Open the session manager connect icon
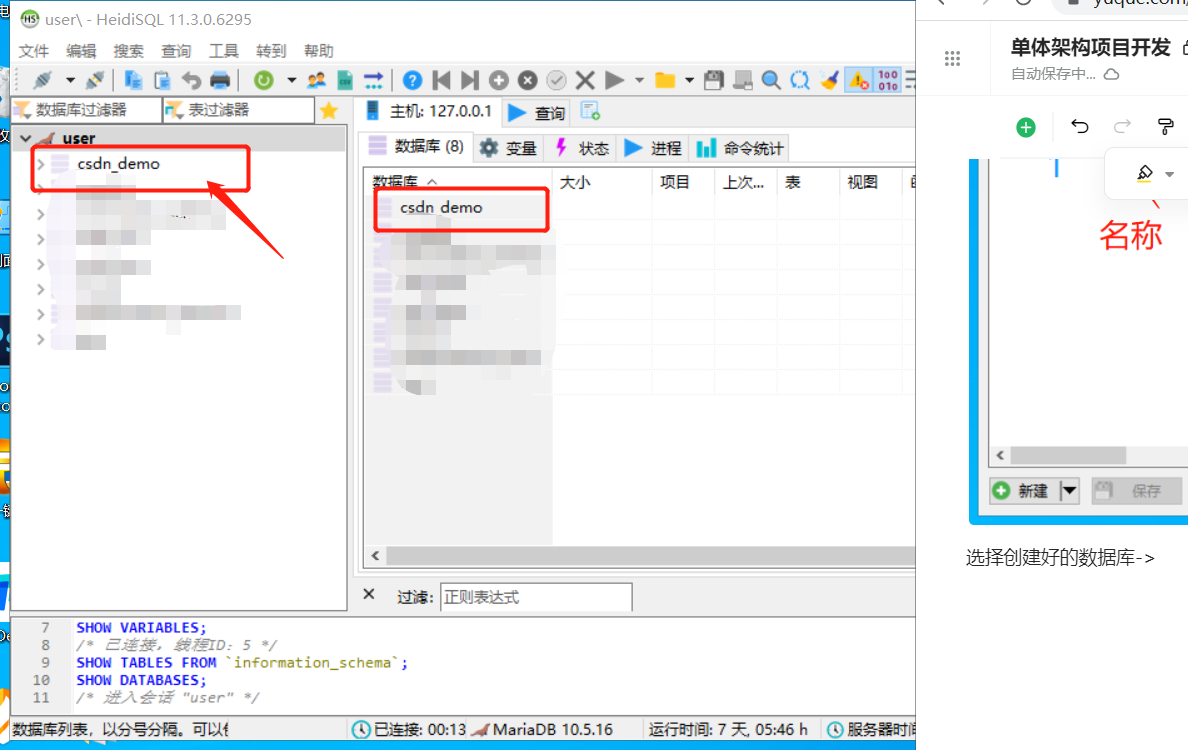The image size is (1188, 750). (x=42, y=80)
